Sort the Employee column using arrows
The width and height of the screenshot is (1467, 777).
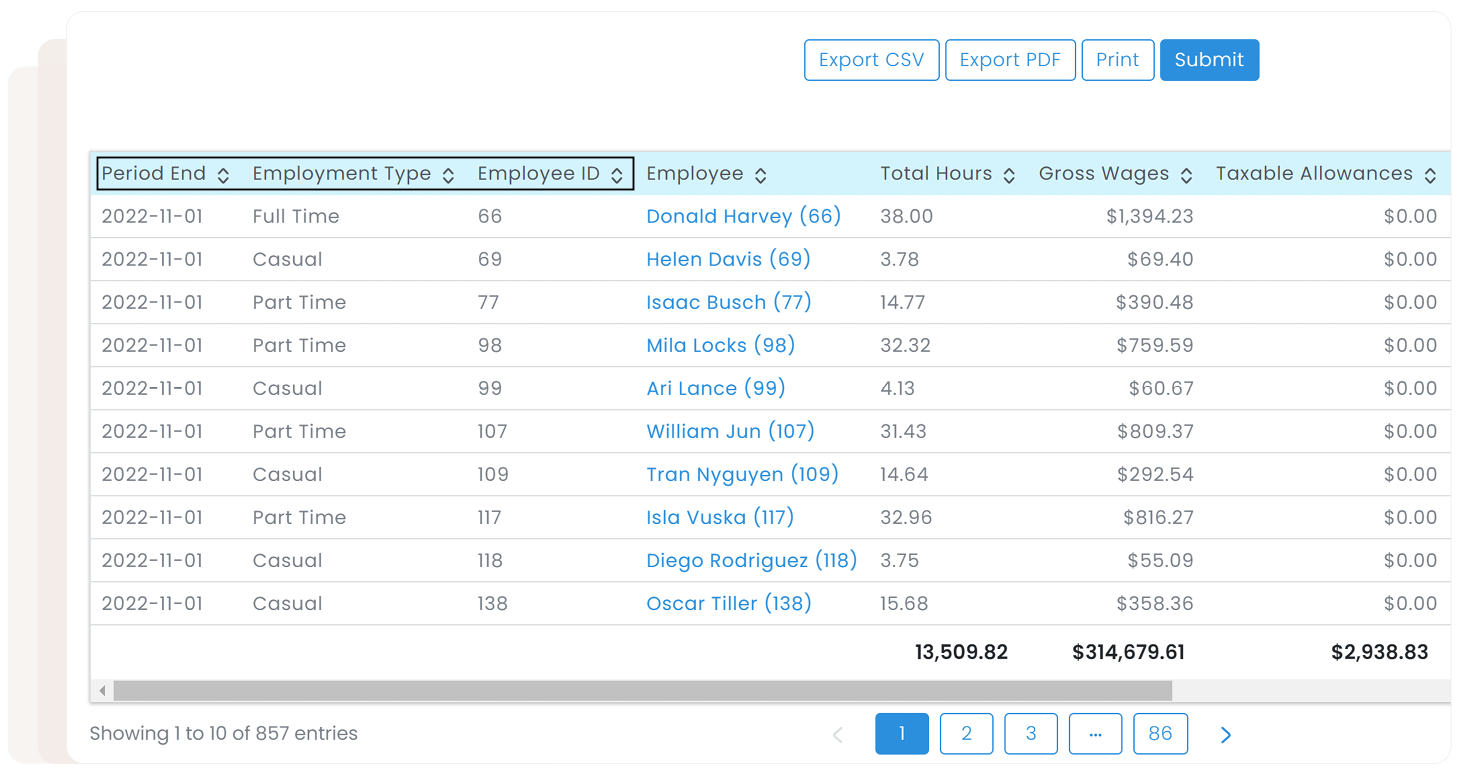(761, 175)
